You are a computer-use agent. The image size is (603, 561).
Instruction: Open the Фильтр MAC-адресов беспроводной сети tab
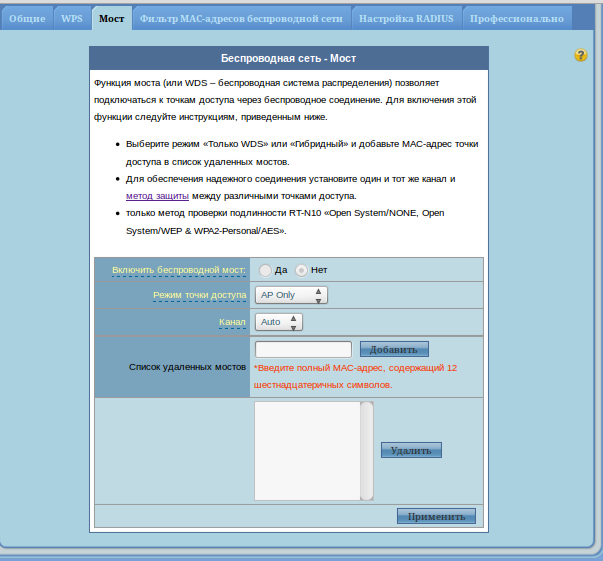click(241, 18)
